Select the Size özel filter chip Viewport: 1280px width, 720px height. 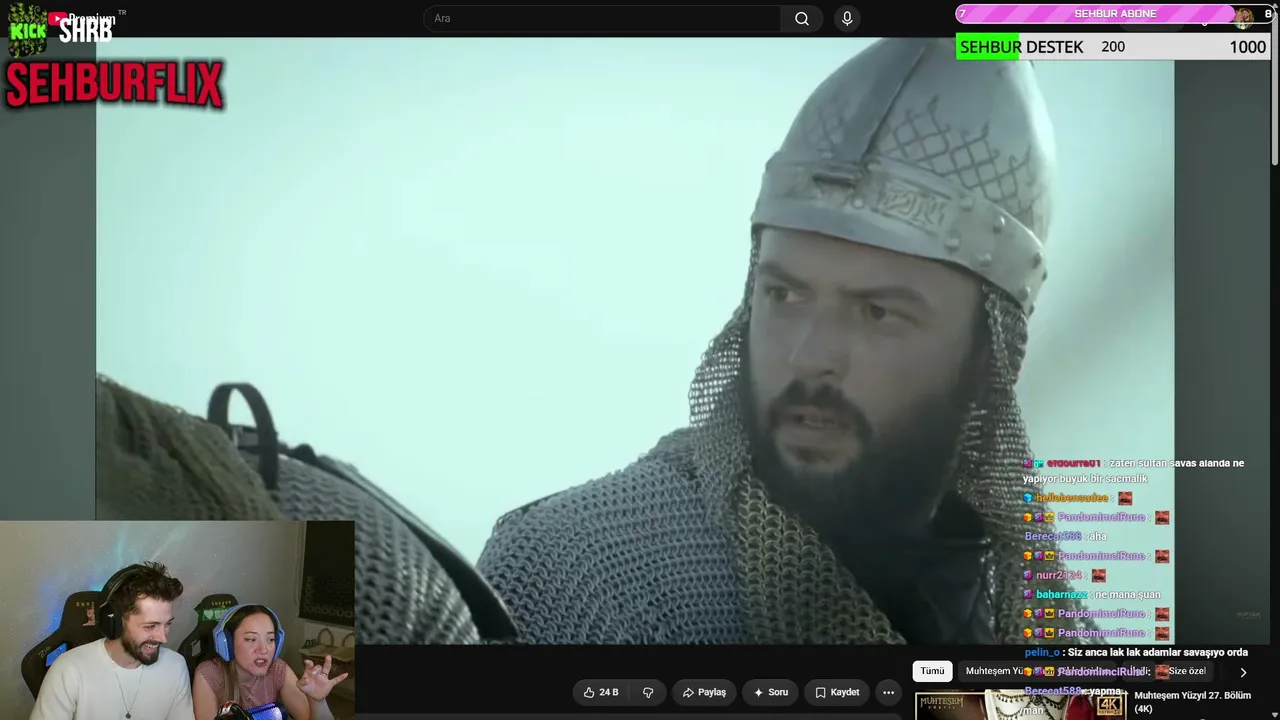tap(1187, 671)
